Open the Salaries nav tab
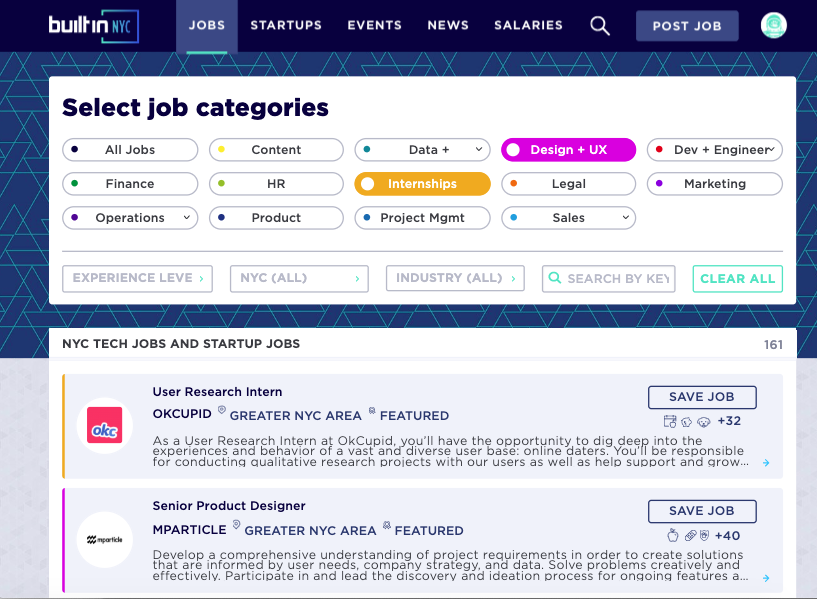The width and height of the screenshot is (817, 599). pyautogui.click(x=528, y=26)
